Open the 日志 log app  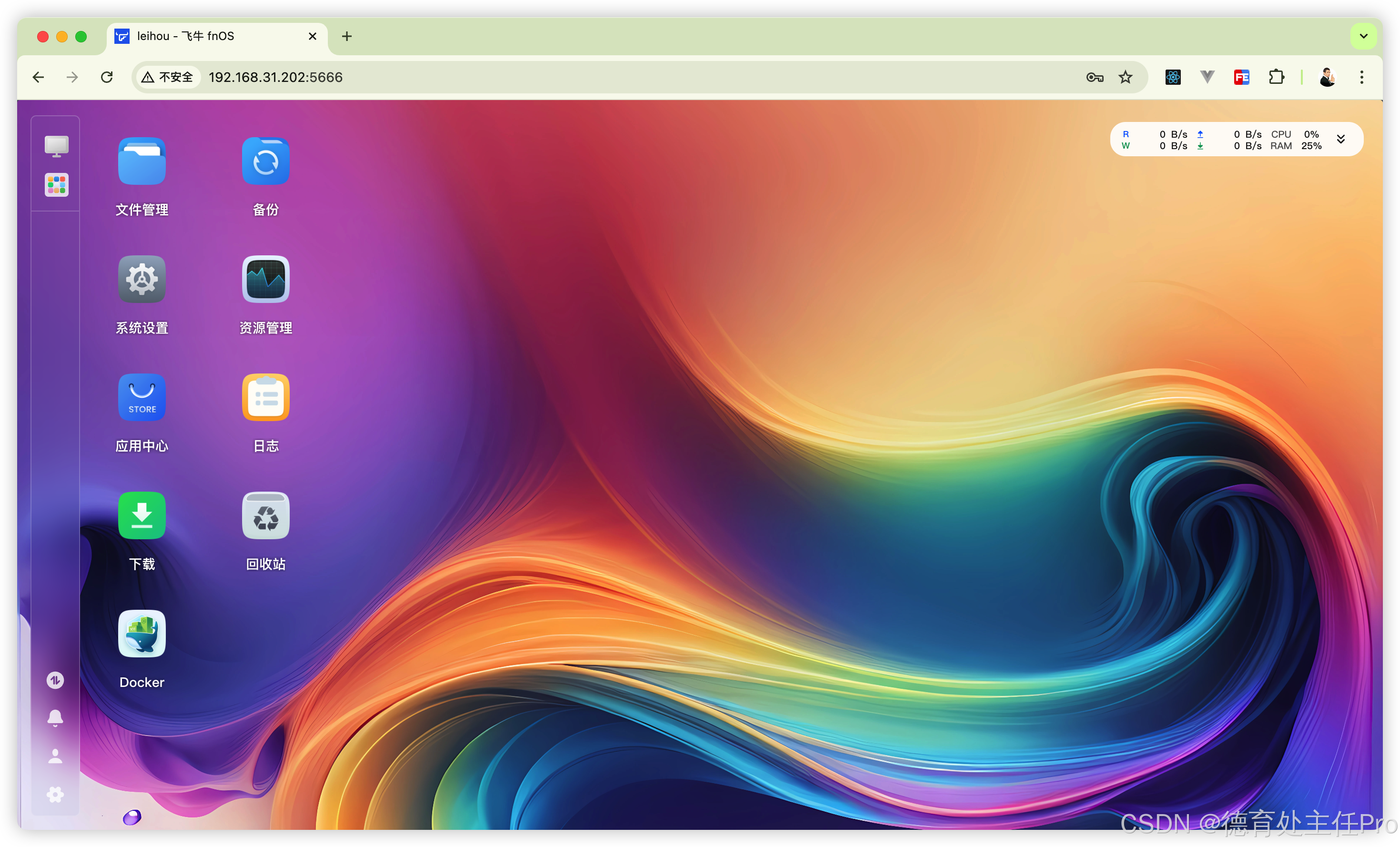pyautogui.click(x=265, y=398)
